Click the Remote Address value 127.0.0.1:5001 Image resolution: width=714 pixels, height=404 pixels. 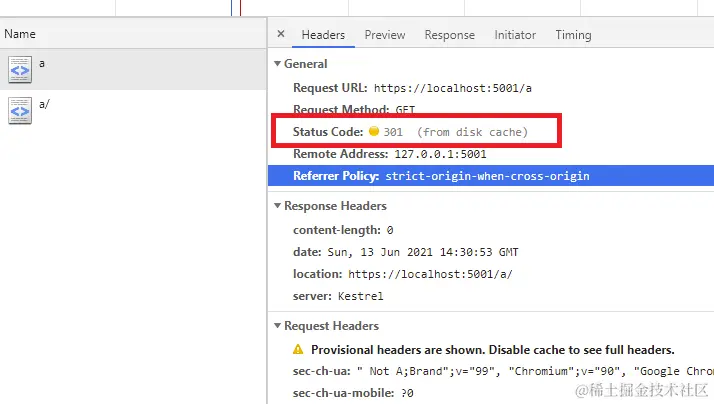tap(440, 154)
